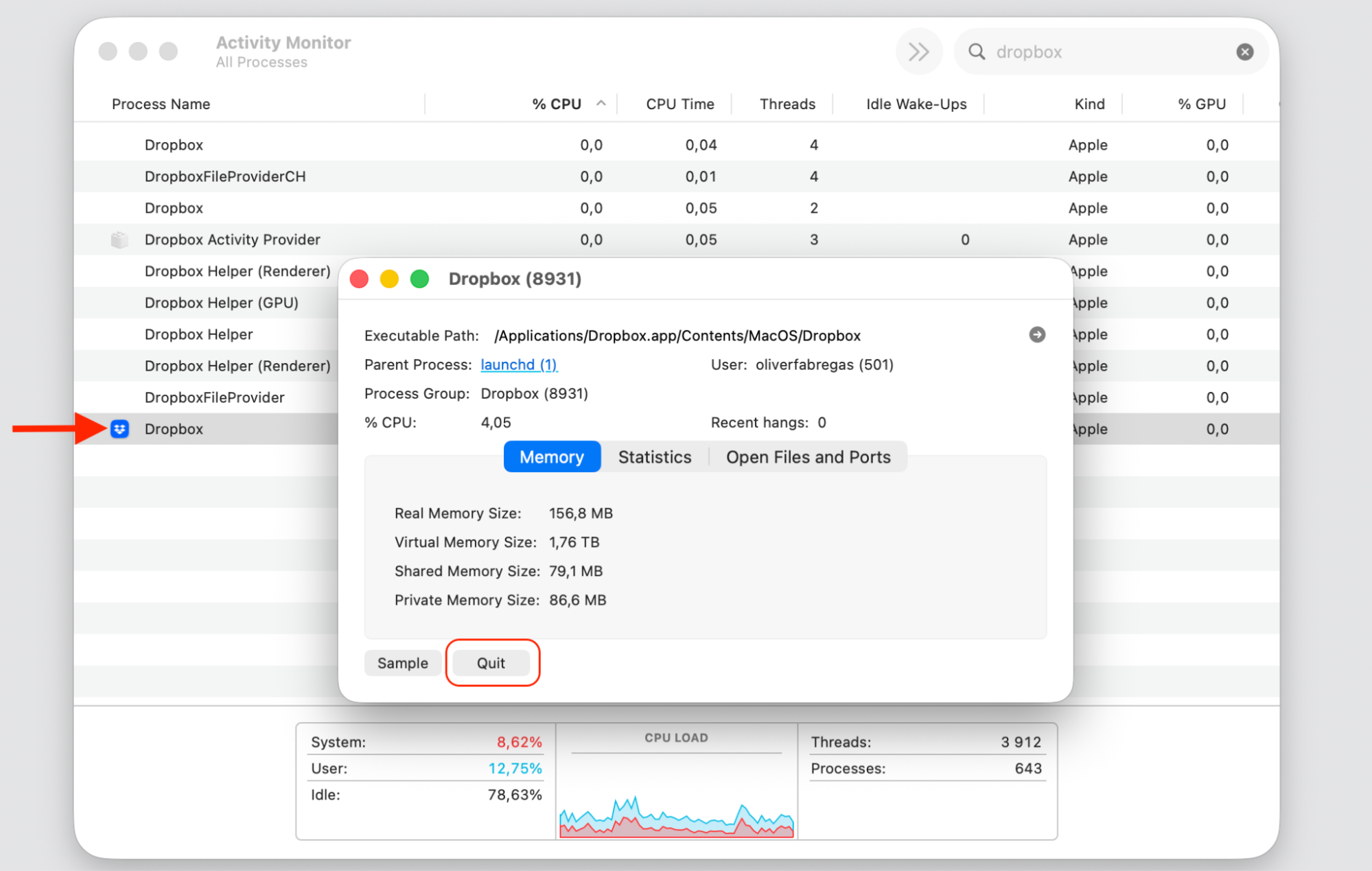
Task: Select the DropboxFileProviderCH process row
Action: pos(676,176)
